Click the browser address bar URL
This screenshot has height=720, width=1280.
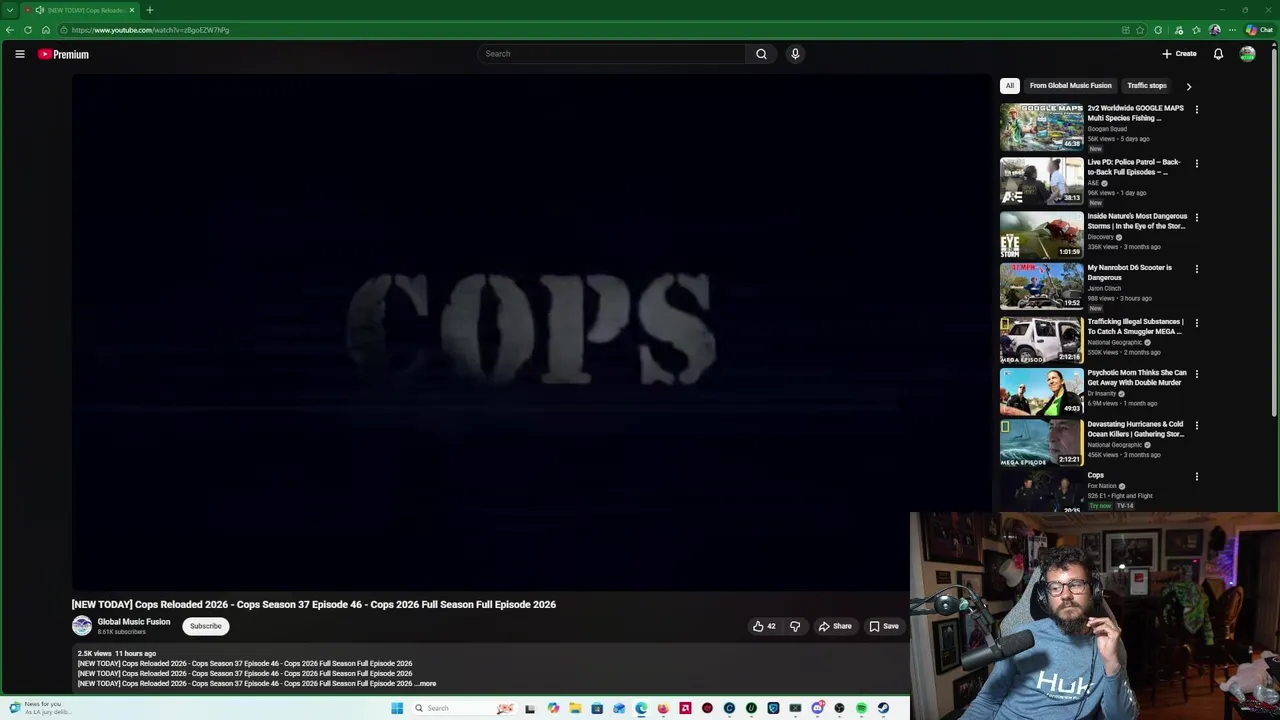pyautogui.click(x=150, y=30)
